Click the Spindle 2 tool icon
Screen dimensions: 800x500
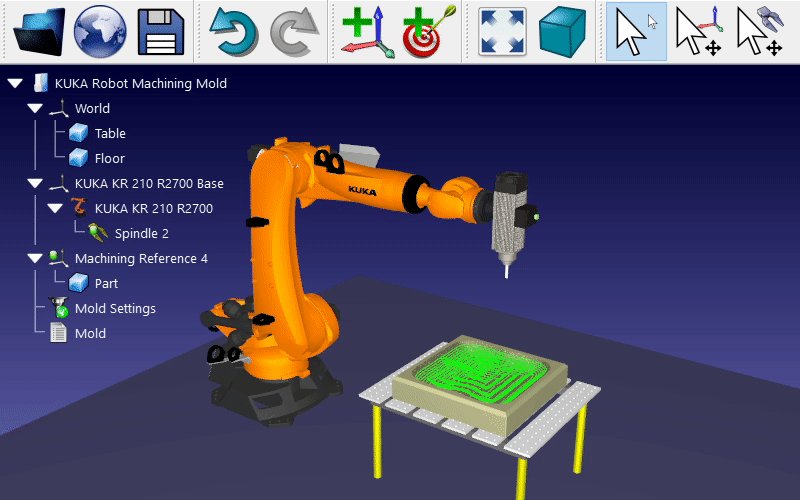[x=98, y=233]
